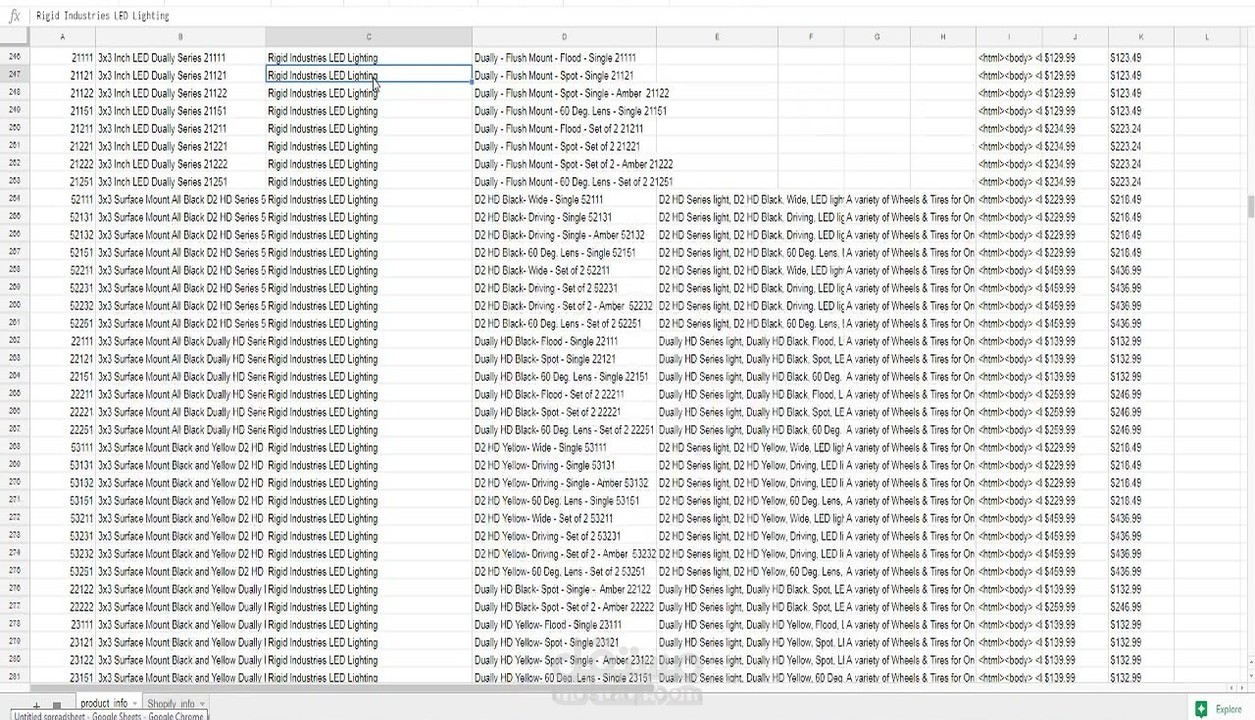This screenshot has width=1255, height=720.
Task: Select column L header
Action: point(1207,37)
